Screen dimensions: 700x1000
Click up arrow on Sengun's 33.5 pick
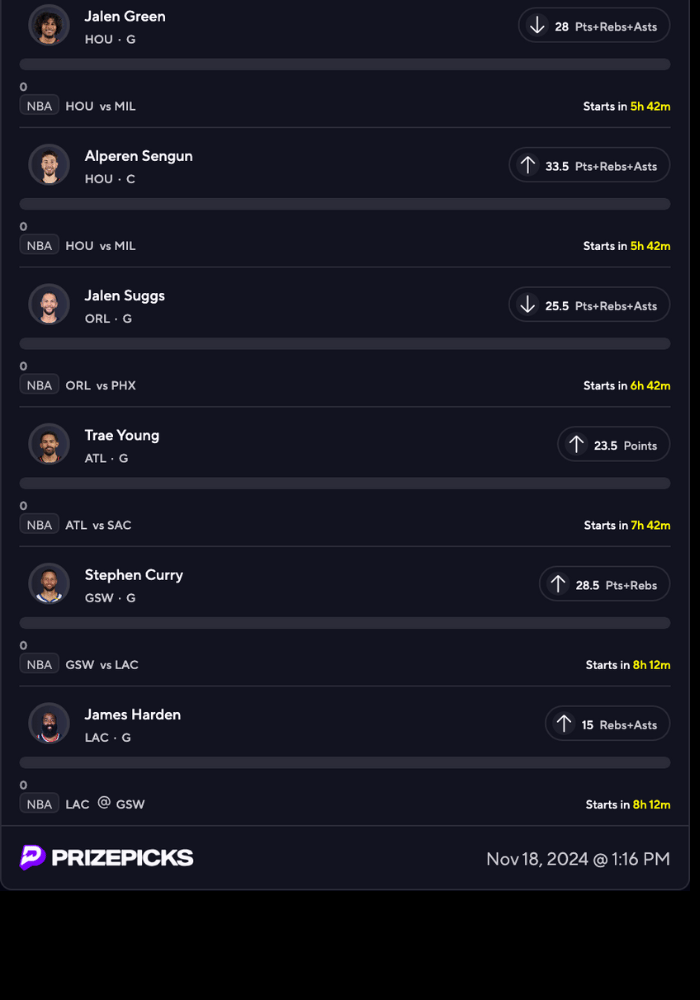point(528,166)
